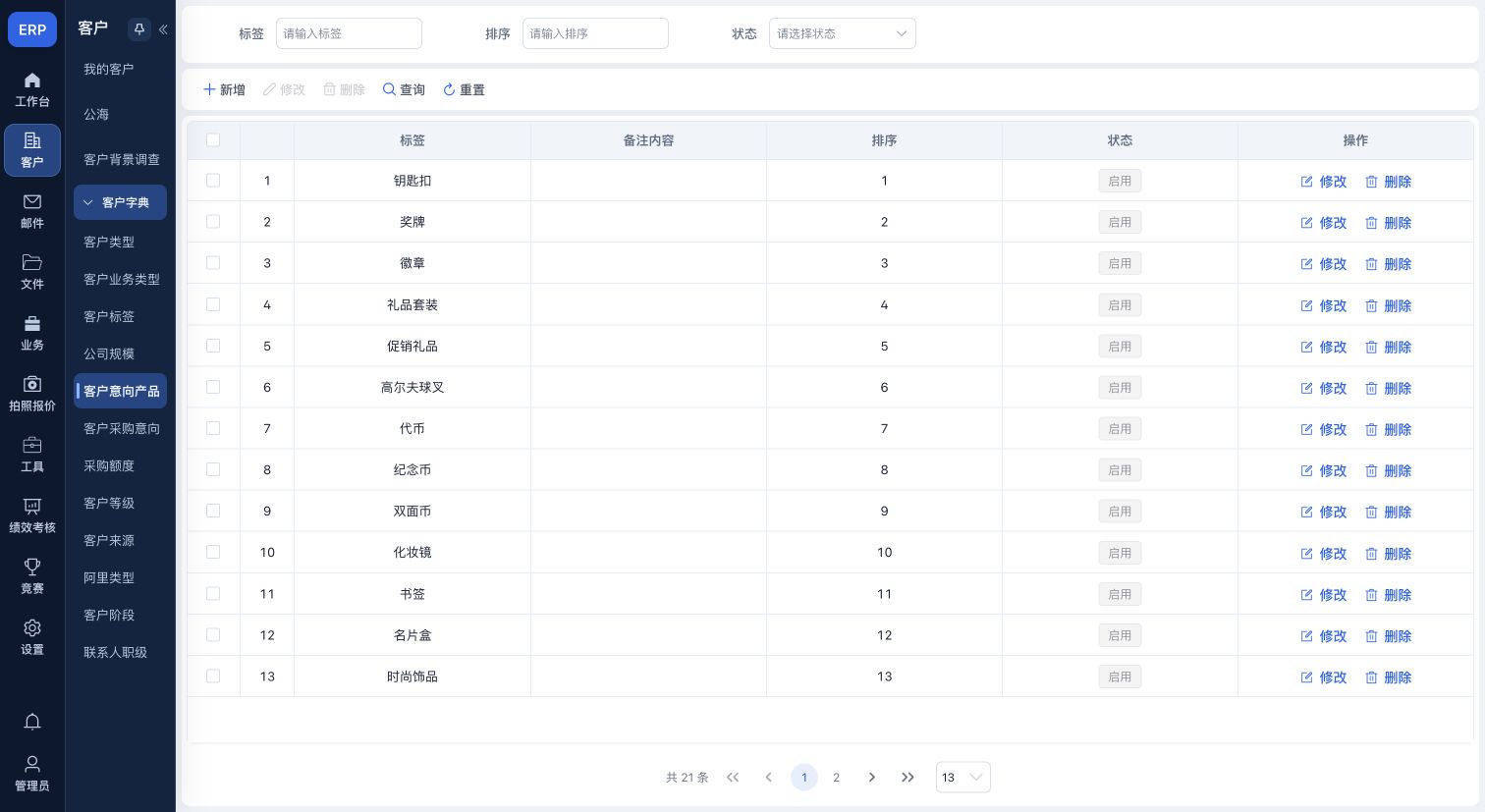1485x812 pixels.
Task: Check the box for 钥匙扣 row
Action: (x=213, y=181)
